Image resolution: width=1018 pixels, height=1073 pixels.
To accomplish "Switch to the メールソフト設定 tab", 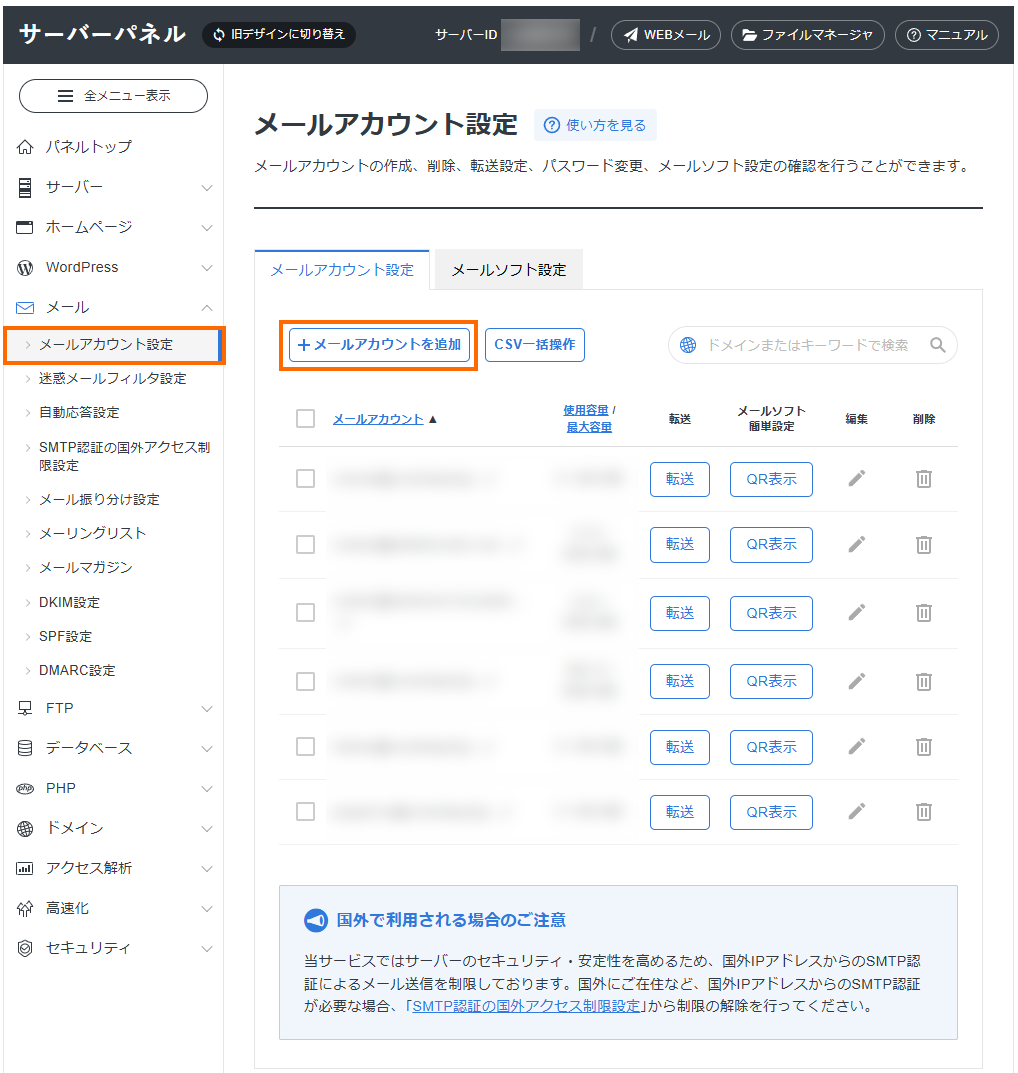I will (509, 270).
